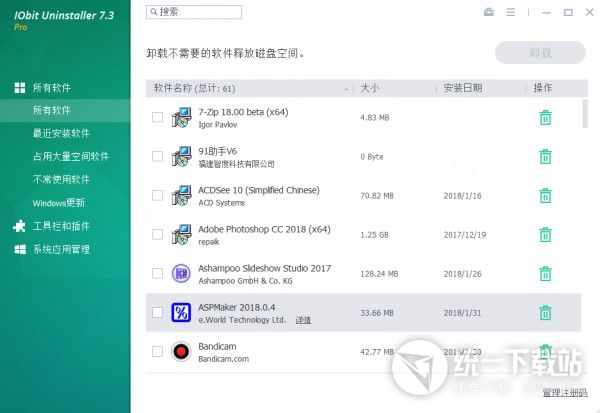Click the ACDSee 10 program icon
This screenshot has width=600, height=413.
click(x=181, y=196)
